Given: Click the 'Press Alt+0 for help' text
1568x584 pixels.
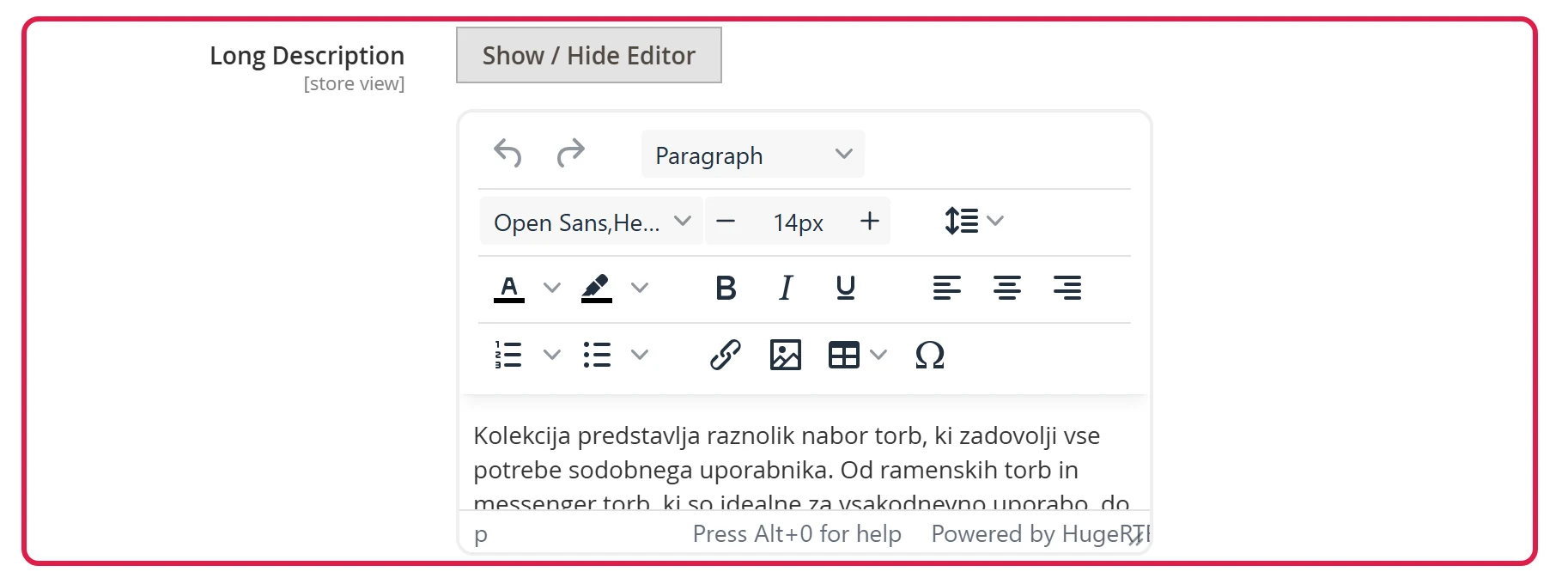Looking at the screenshot, I should point(797,534).
